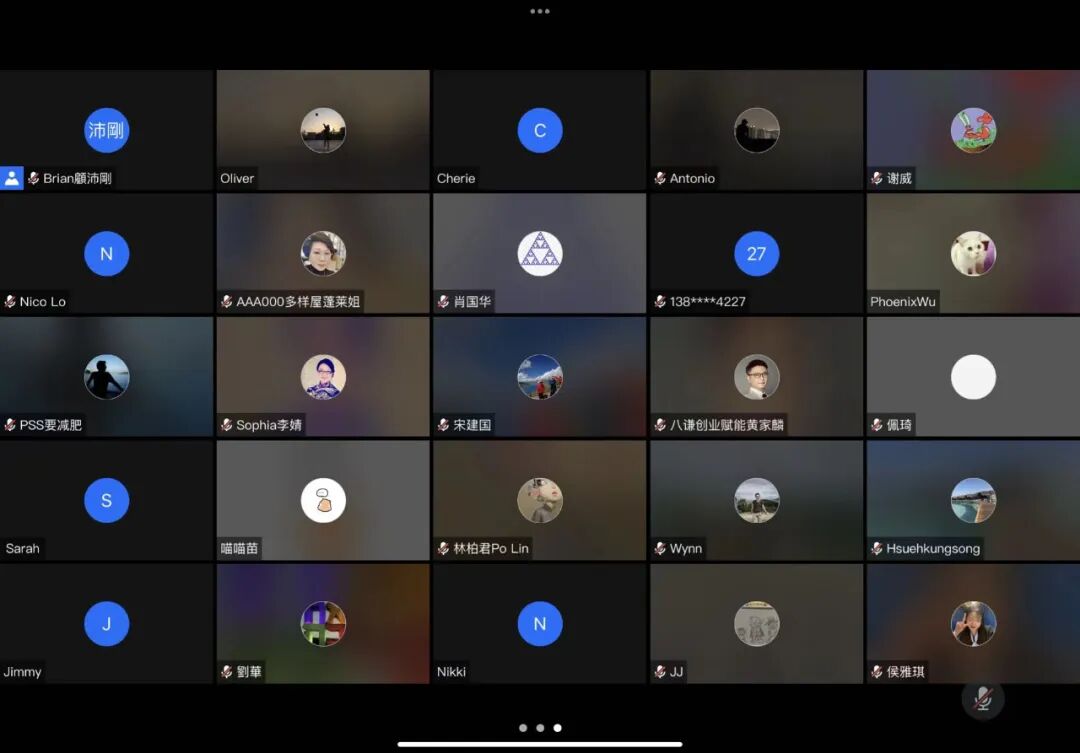
Task: Click muted mic icon next to 劉華
Action: (227, 672)
